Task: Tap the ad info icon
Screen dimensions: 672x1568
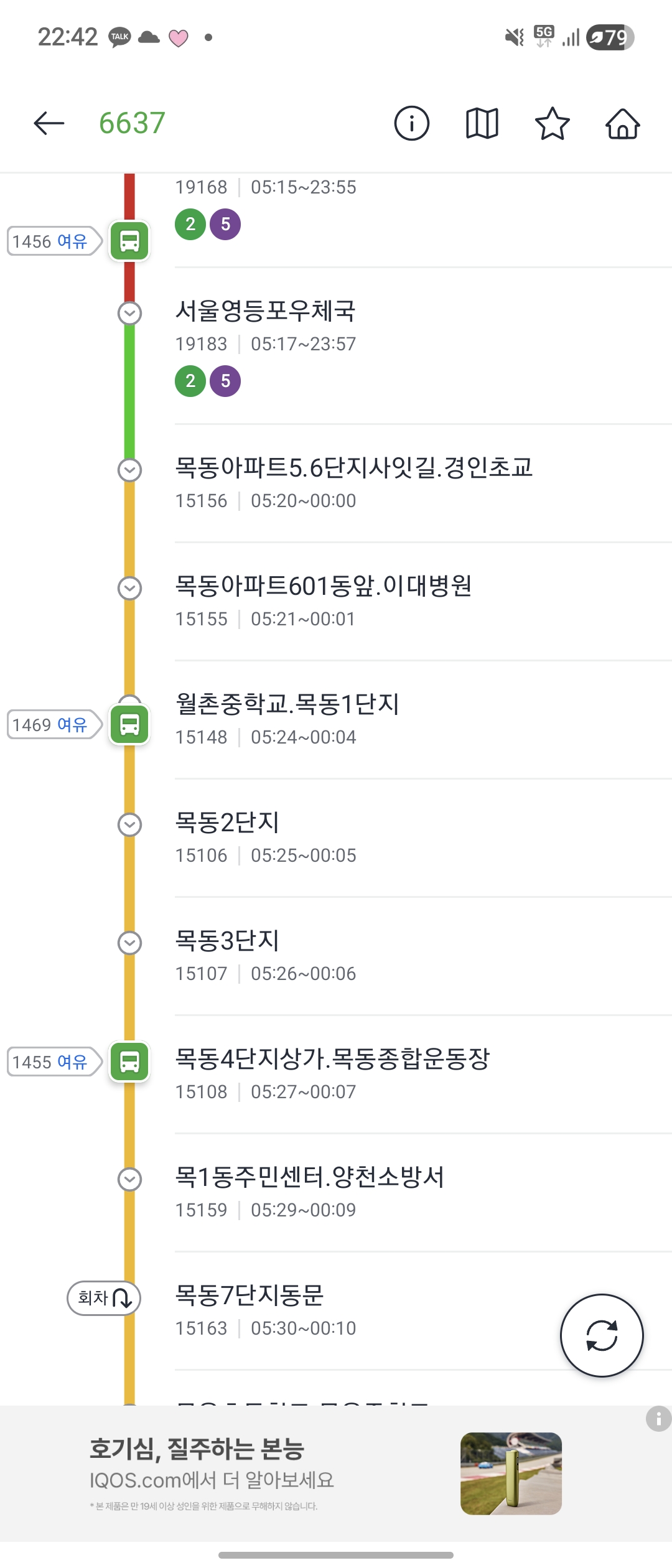Action: (658, 1419)
